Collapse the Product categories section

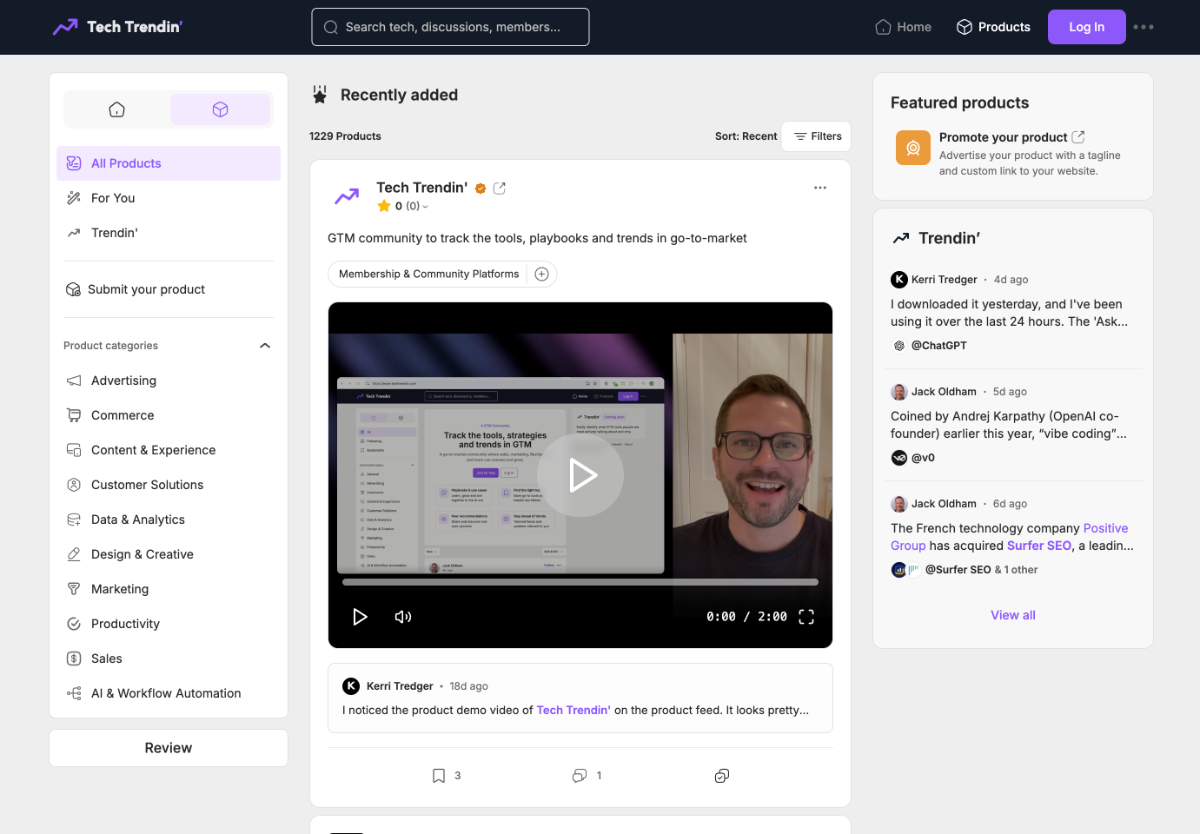tap(265, 346)
